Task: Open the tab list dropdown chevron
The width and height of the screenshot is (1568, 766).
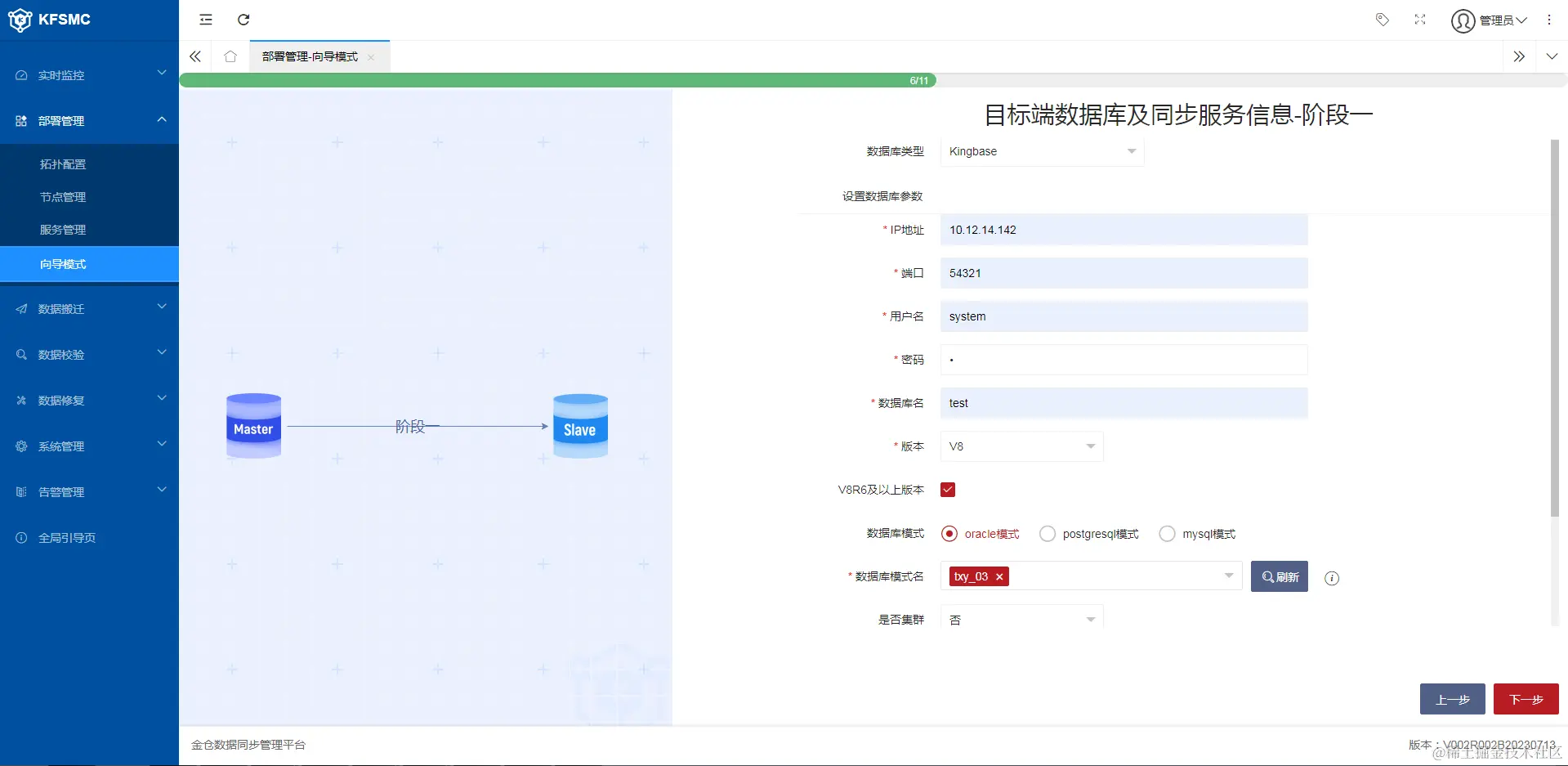Action: click(x=1552, y=56)
